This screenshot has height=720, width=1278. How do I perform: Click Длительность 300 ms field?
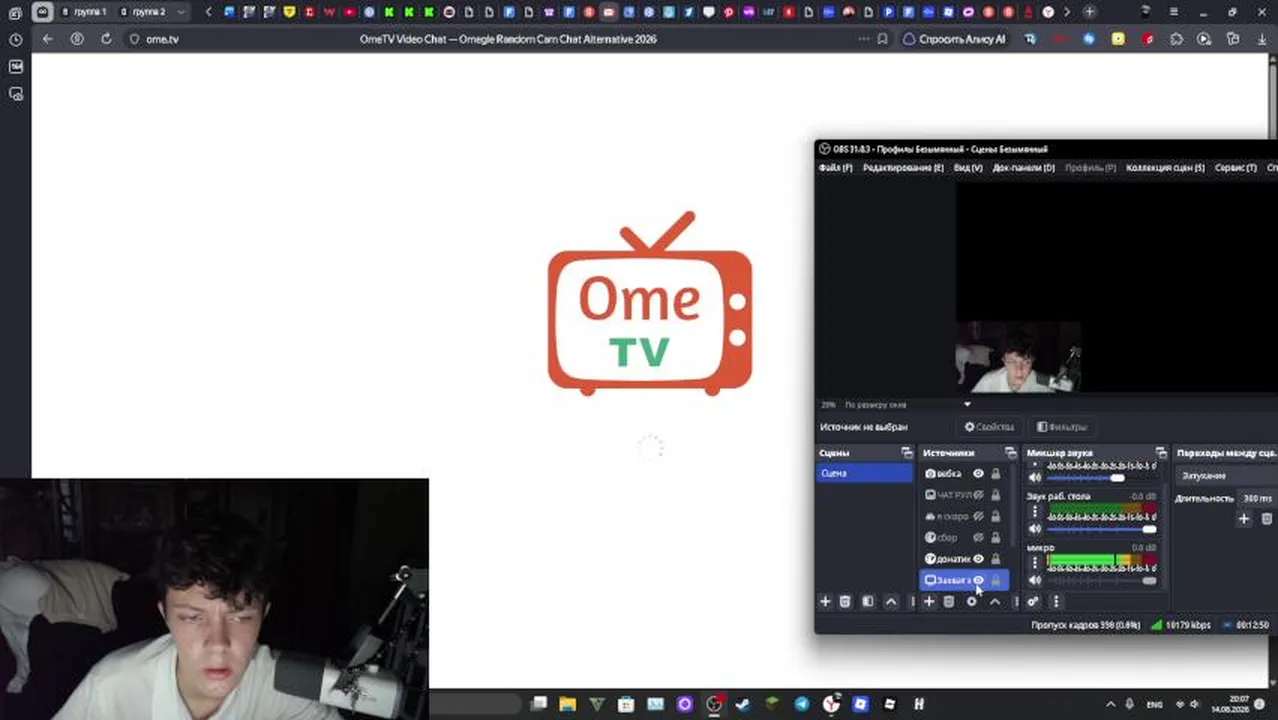tap(1258, 498)
